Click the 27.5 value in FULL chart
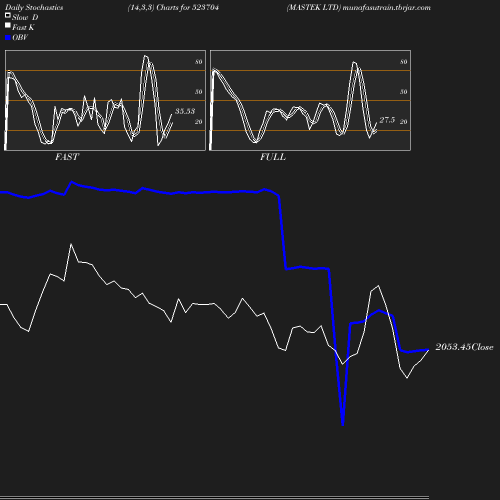The height and width of the screenshot is (500, 500). 387,120
